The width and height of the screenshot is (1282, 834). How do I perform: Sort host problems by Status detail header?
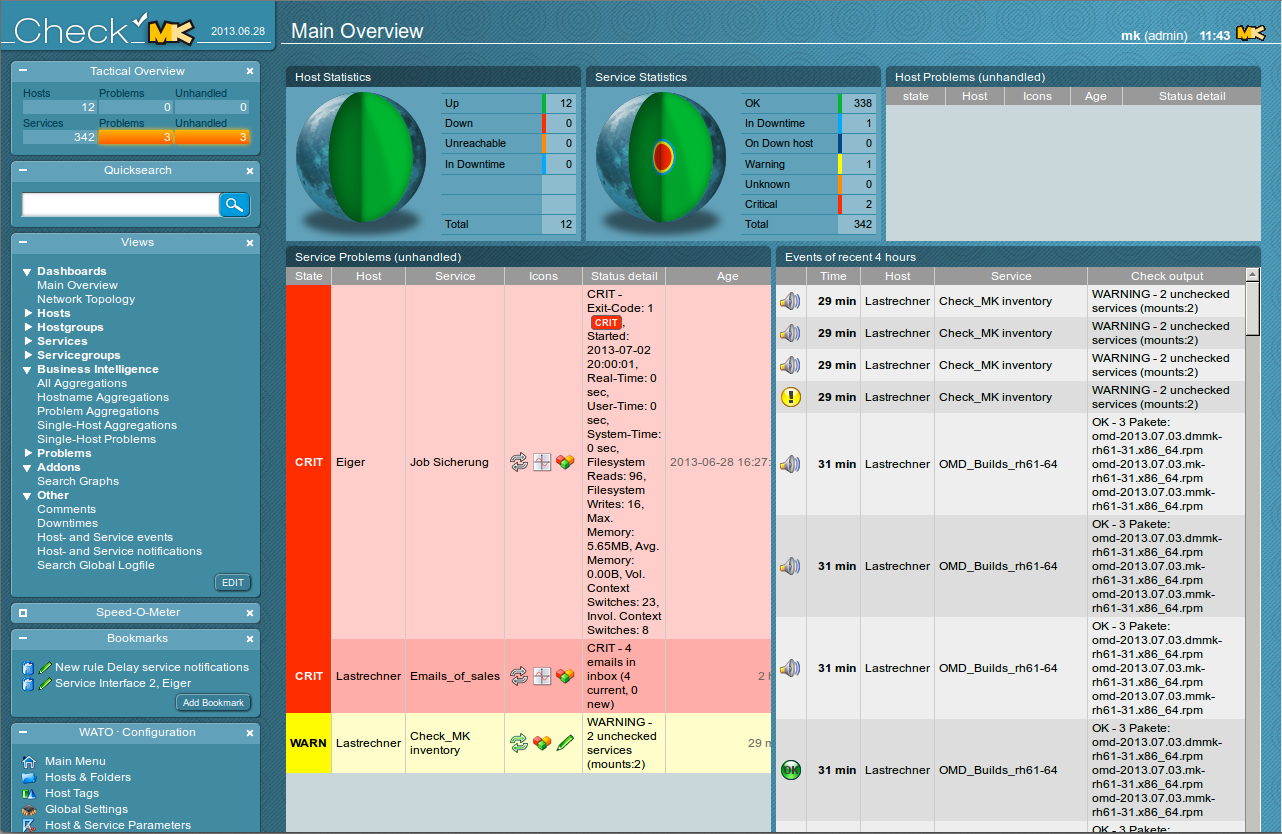click(x=1192, y=96)
